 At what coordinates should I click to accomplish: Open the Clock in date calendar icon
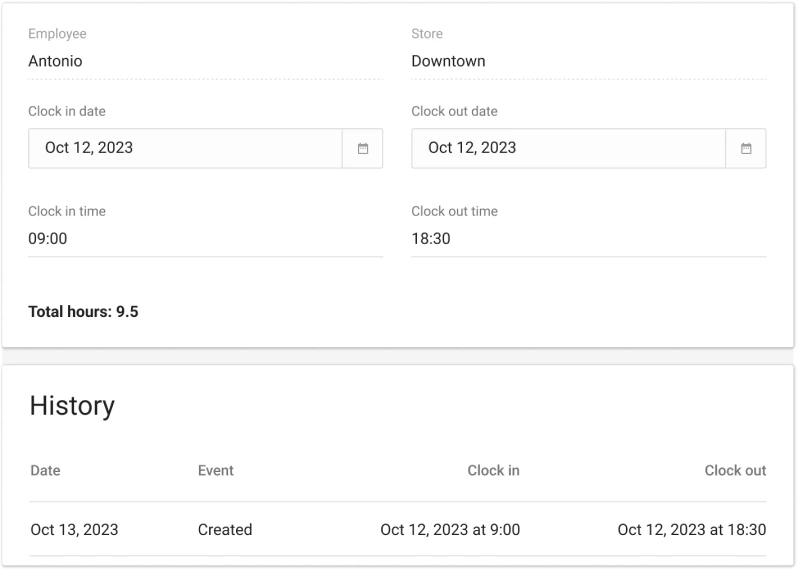[x=363, y=148]
